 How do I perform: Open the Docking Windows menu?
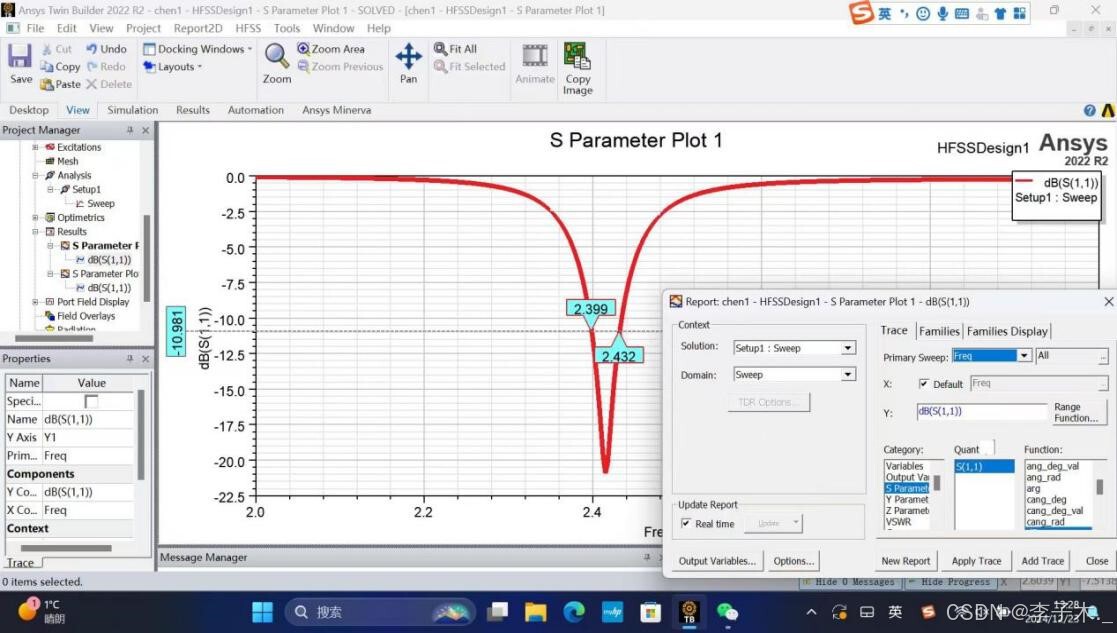[197, 49]
